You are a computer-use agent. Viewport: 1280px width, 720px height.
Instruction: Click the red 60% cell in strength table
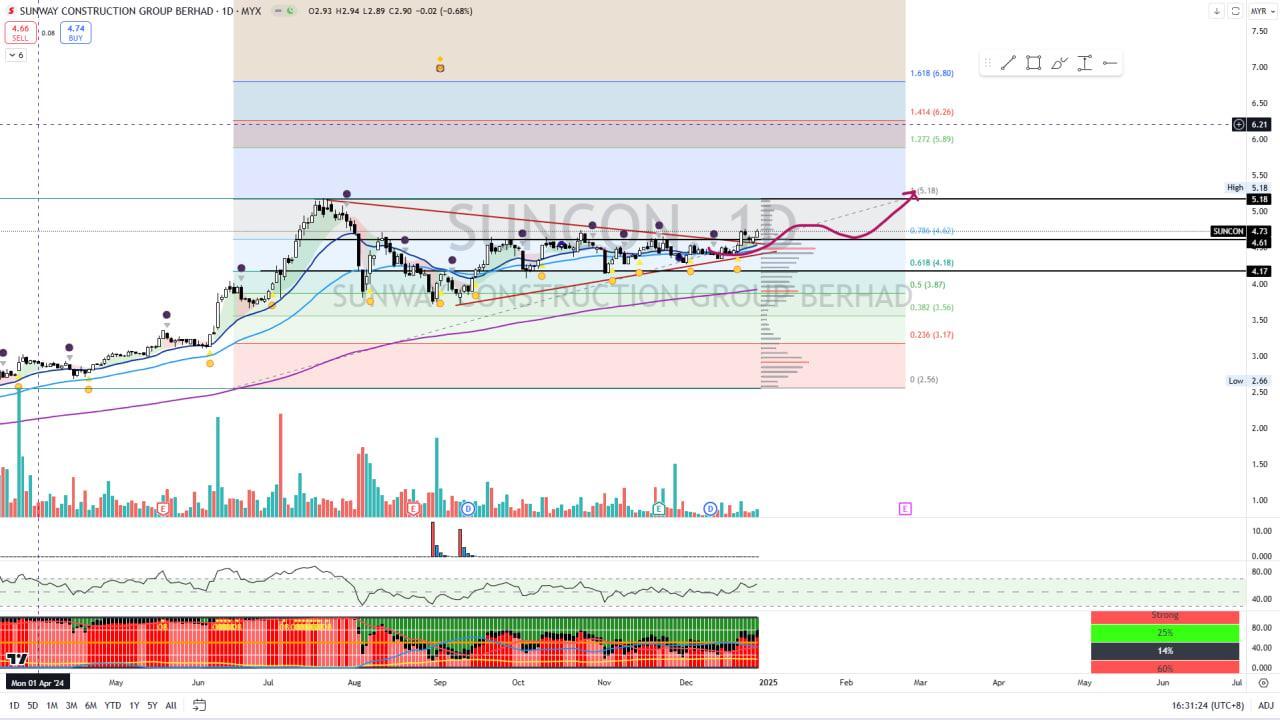pos(1165,668)
